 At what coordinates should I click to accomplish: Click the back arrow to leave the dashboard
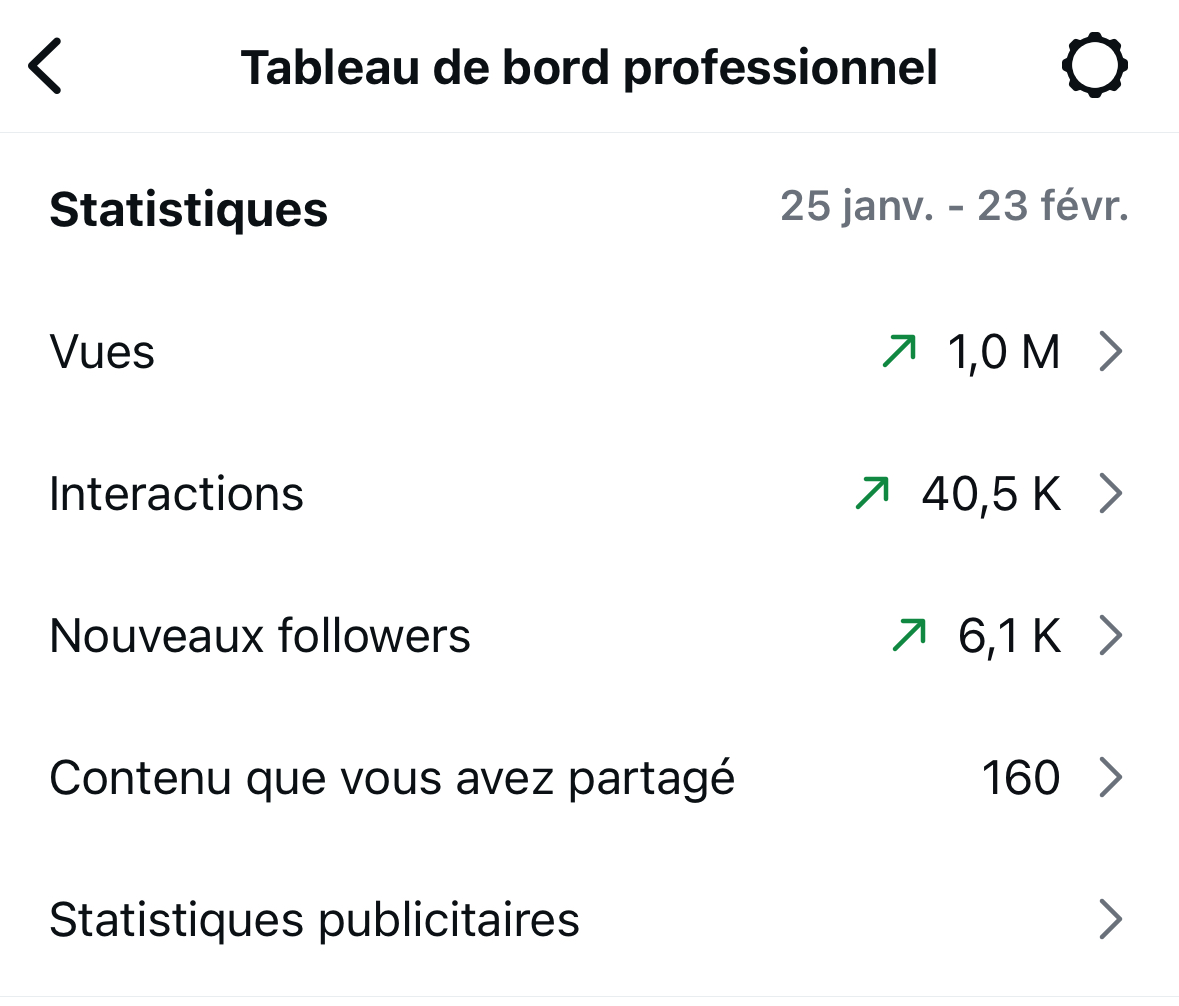coord(44,64)
